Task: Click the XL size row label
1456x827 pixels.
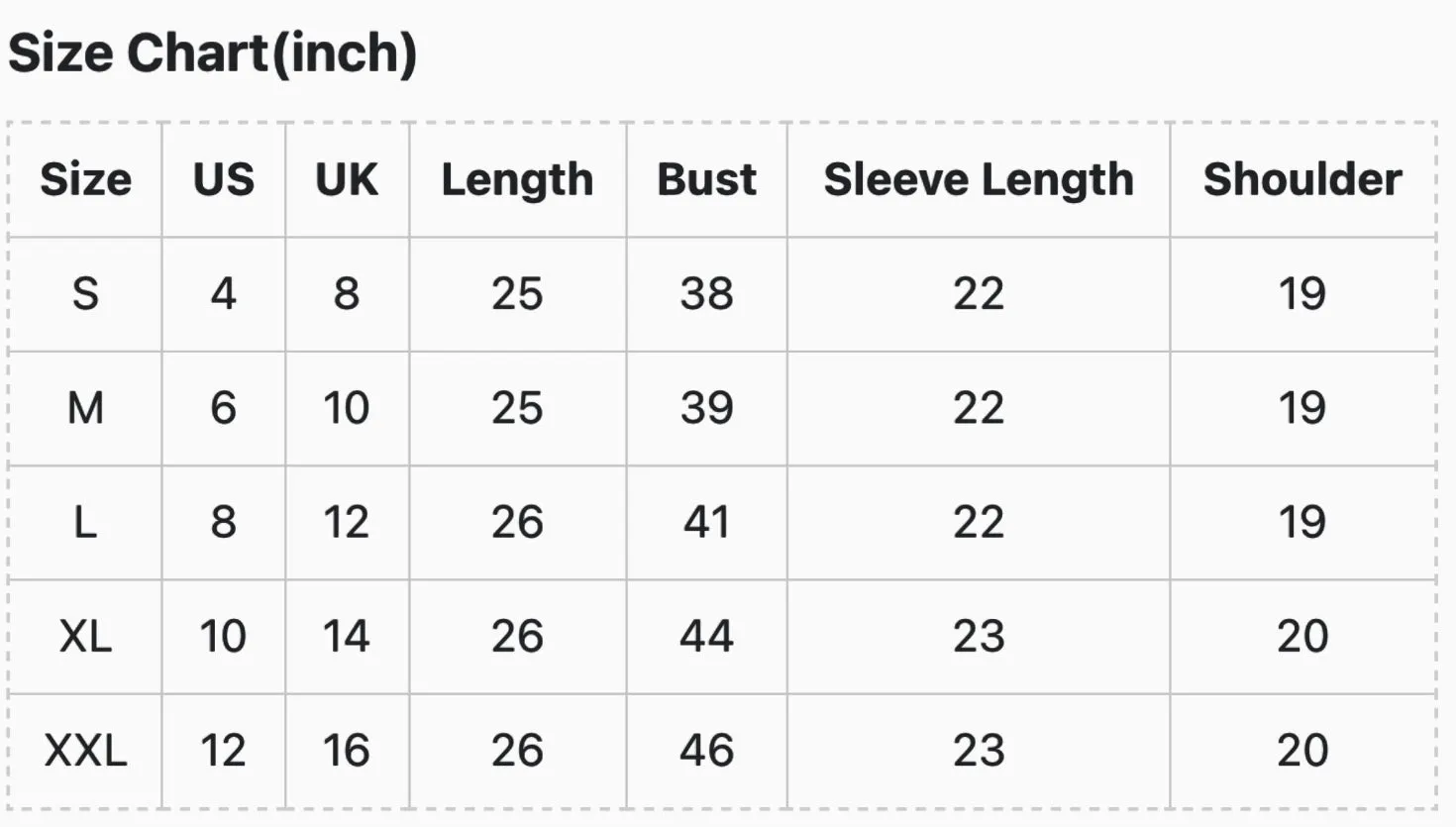Action: point(85,635)
